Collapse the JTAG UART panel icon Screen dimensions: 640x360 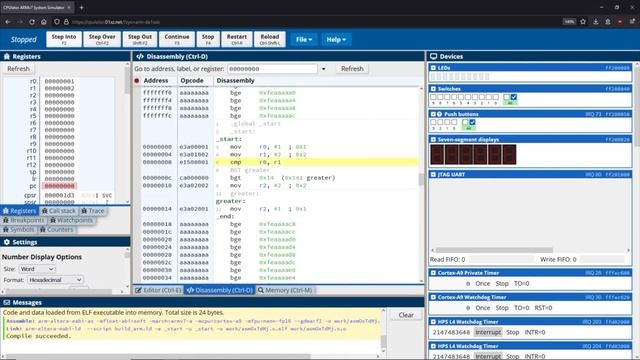coord(433,174)
